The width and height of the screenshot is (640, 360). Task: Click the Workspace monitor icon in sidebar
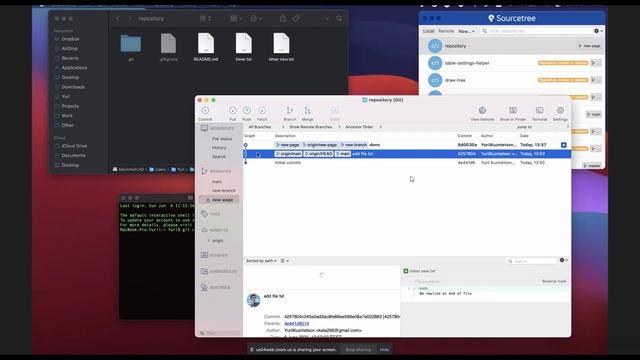pyautogui.click(x=204, y=128)
